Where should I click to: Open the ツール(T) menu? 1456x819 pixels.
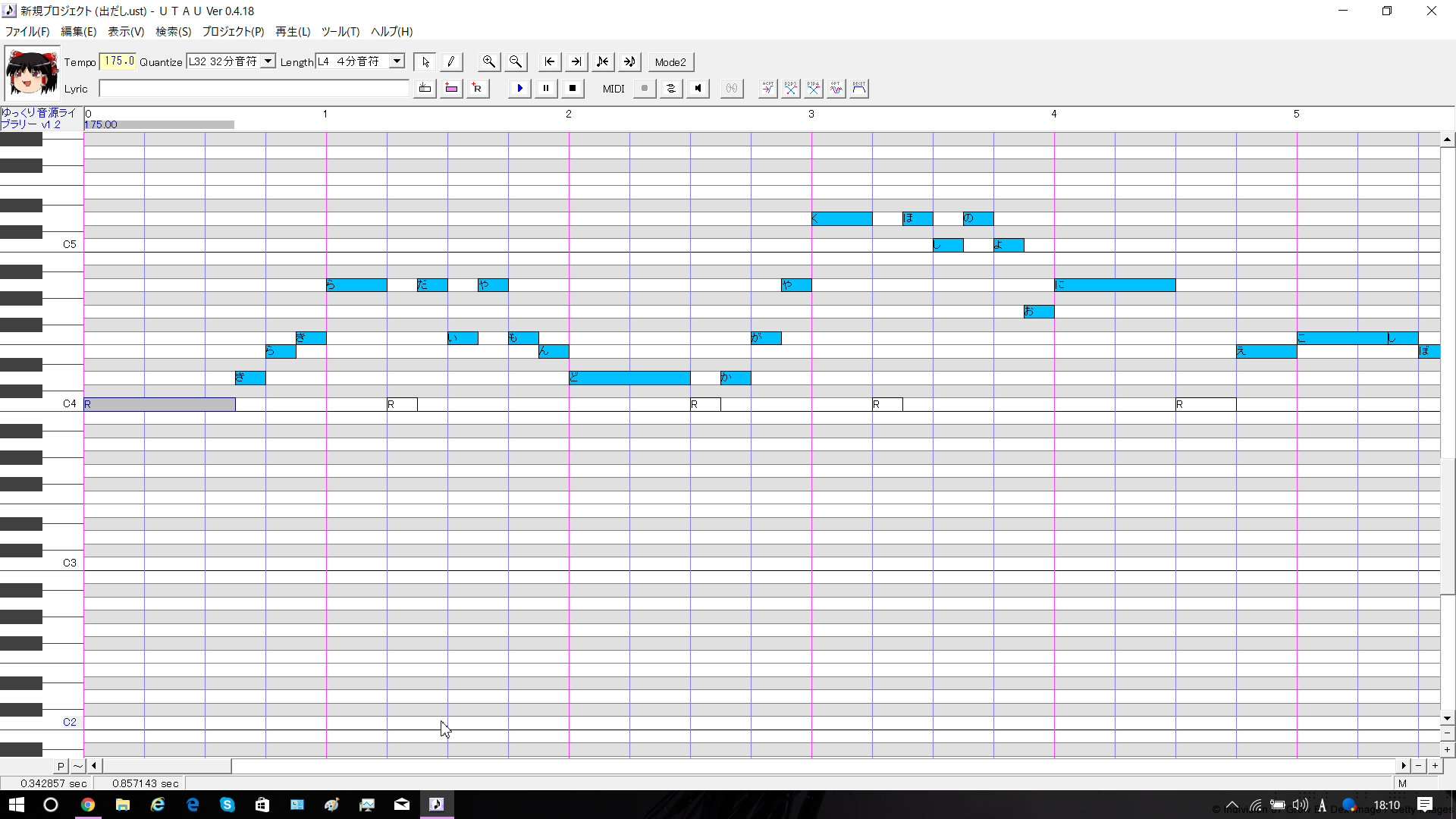pyautogui.click(x=340, y=32)
